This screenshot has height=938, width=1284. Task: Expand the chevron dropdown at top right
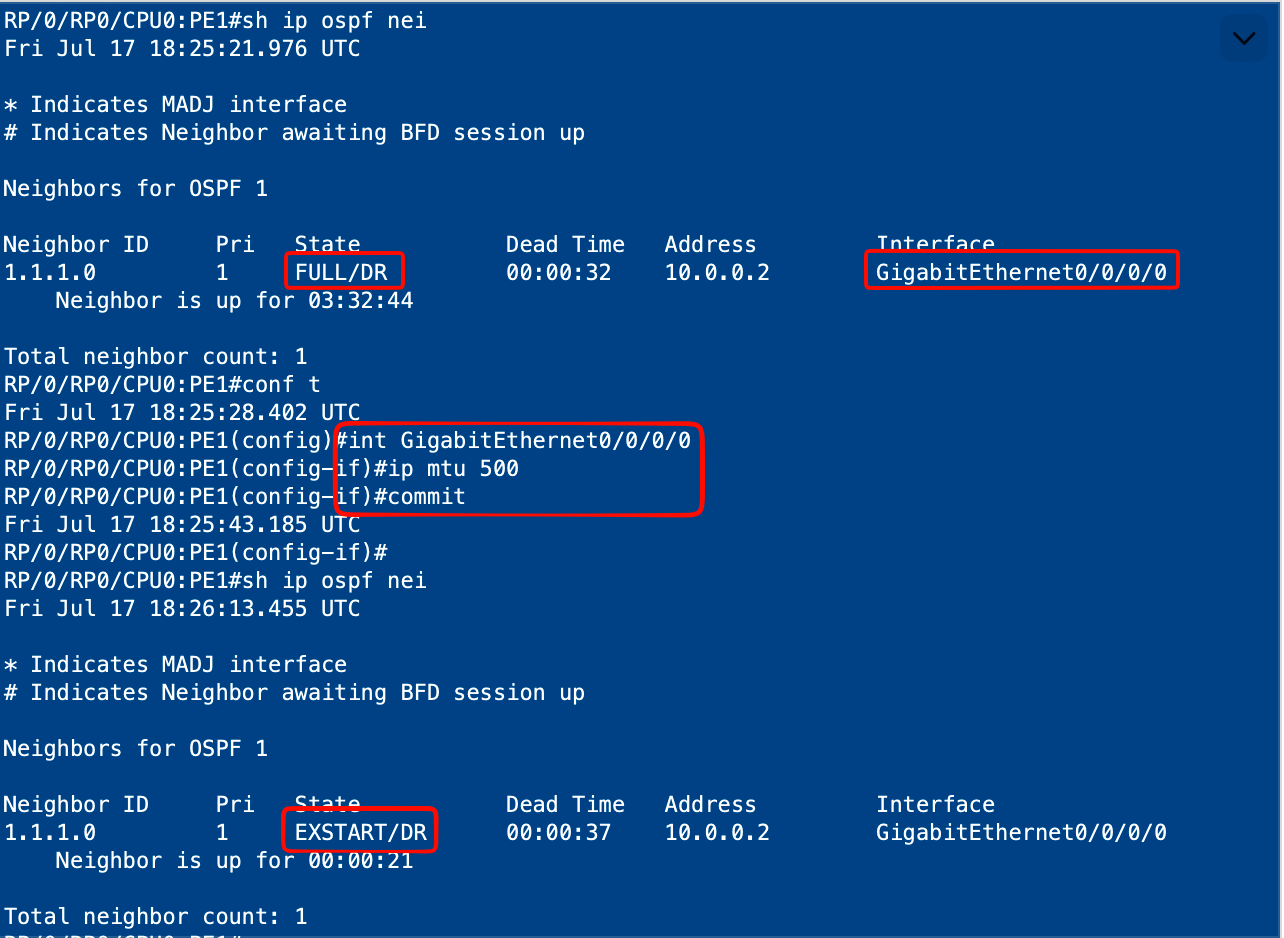pos(1244,39)
